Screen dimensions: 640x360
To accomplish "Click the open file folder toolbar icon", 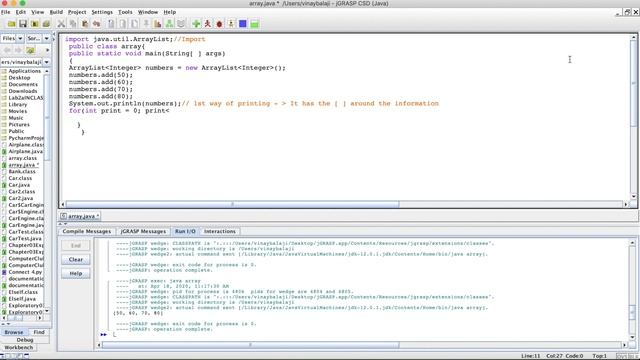I will pos(11,24).
